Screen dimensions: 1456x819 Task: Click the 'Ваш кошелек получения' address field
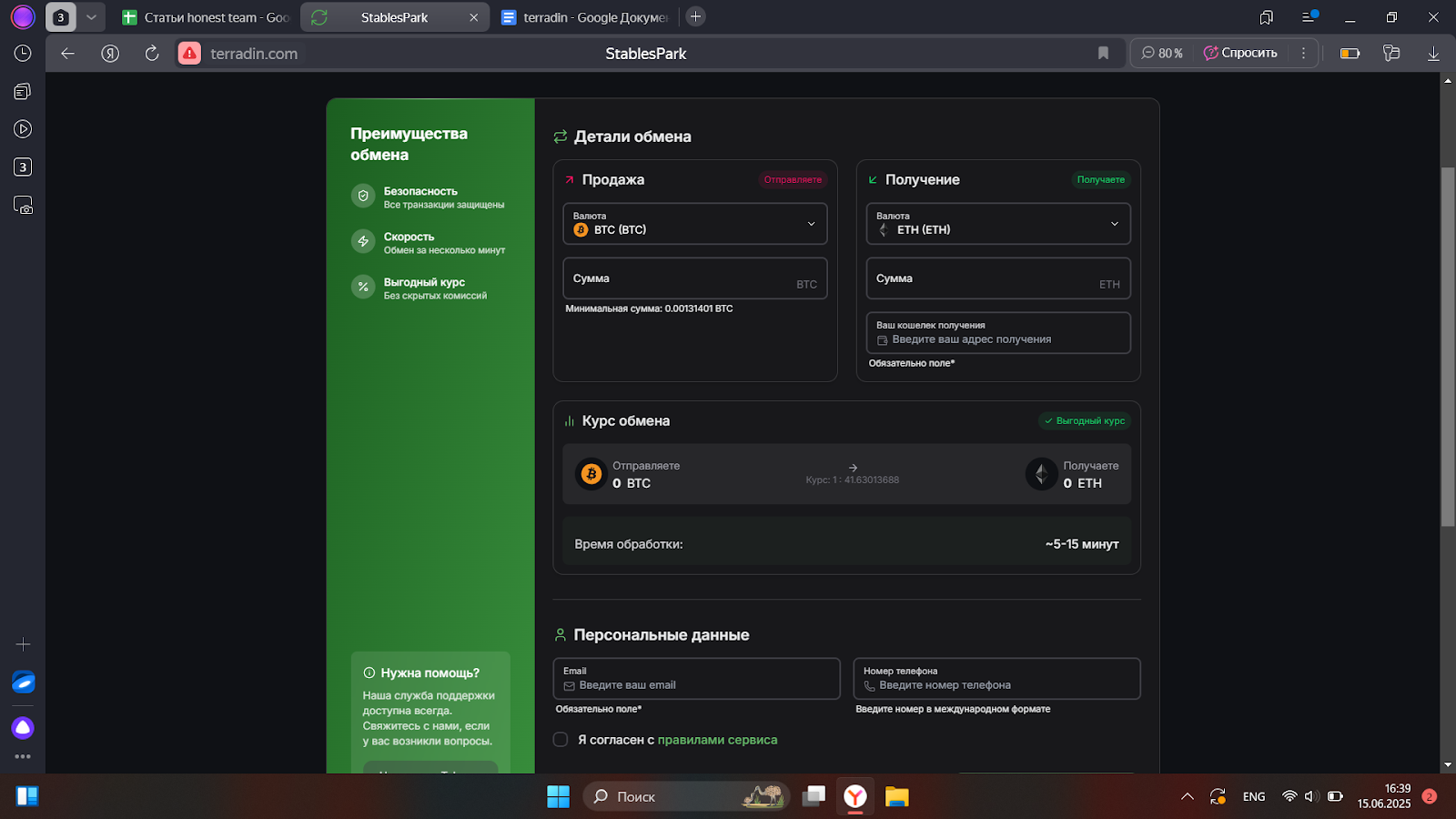[x=998, y=333]
